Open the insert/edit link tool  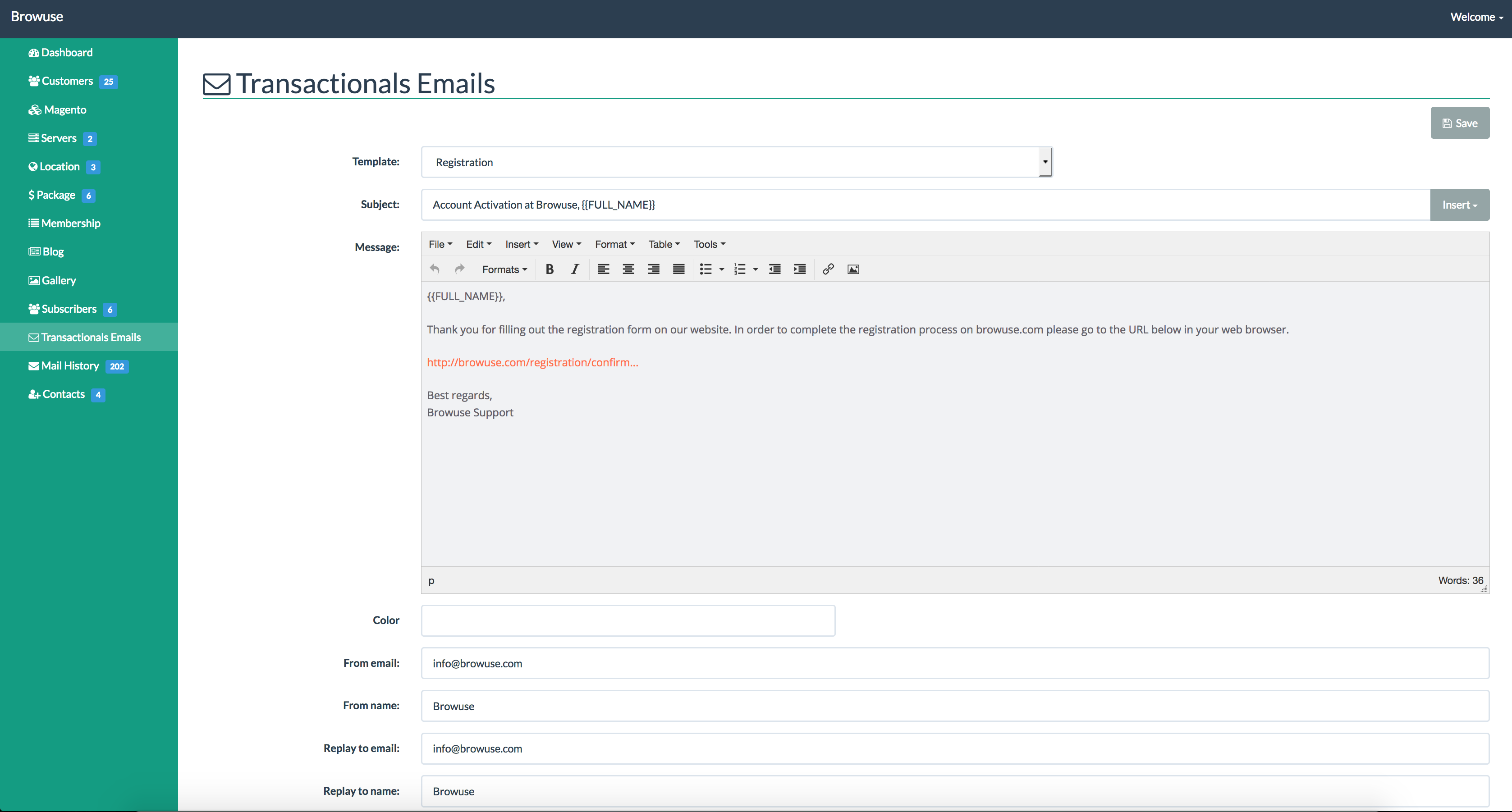pyautogui.click(x=828, y=269)
